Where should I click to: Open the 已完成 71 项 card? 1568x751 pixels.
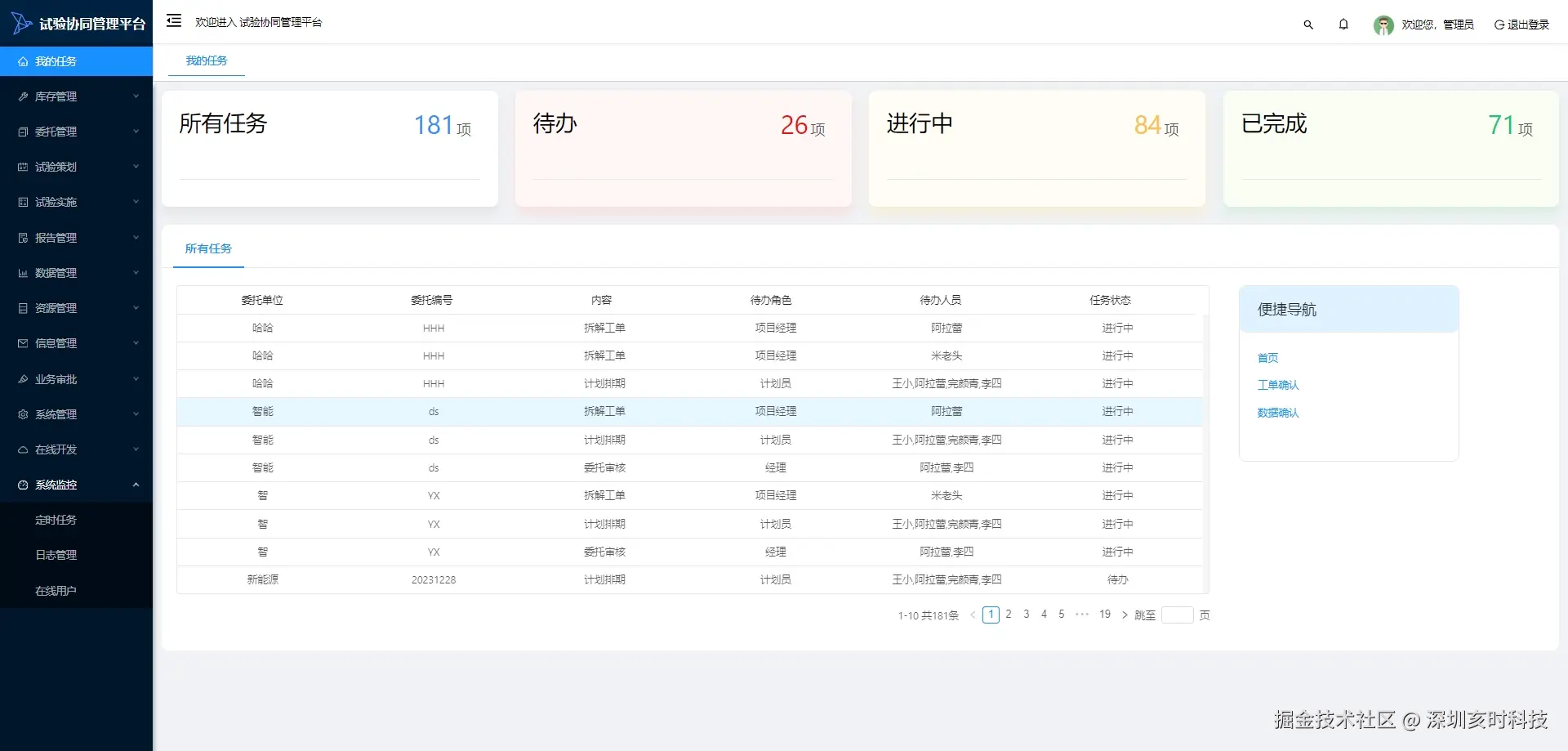(1391, 149)
